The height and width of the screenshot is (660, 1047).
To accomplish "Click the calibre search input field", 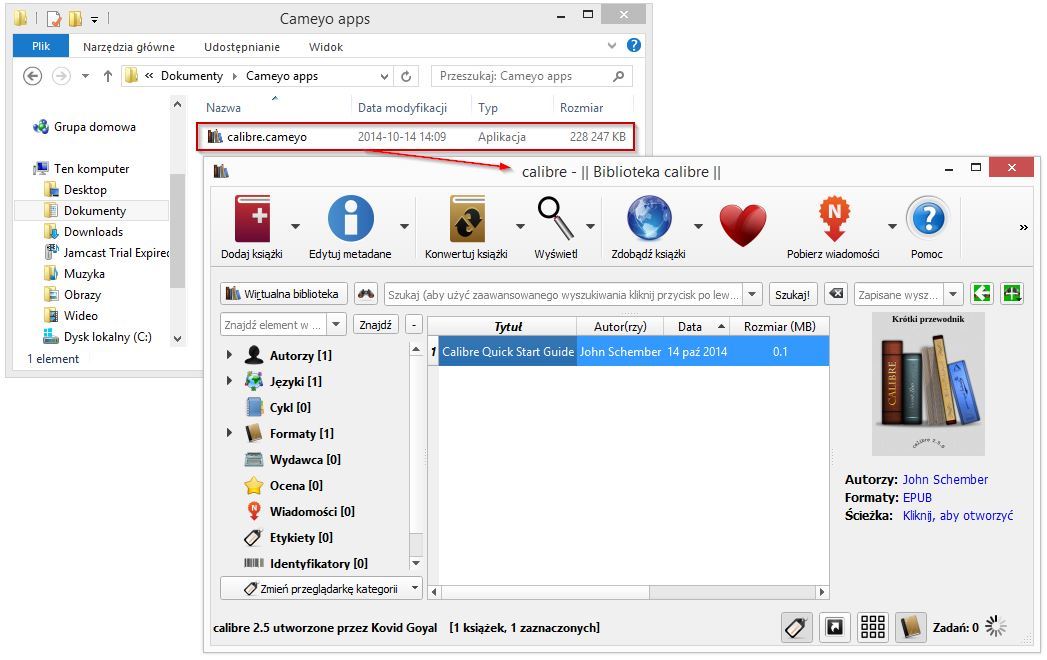I will tap(564, 295).
